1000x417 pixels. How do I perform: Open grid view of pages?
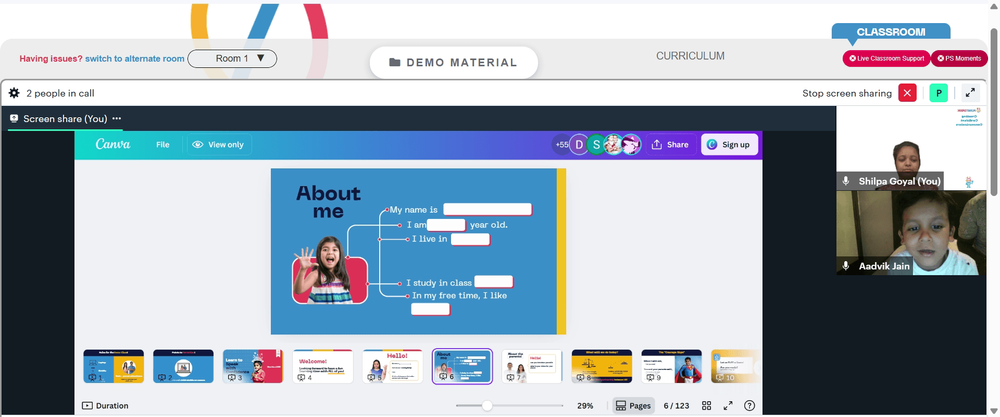click(x=707, y=406)
